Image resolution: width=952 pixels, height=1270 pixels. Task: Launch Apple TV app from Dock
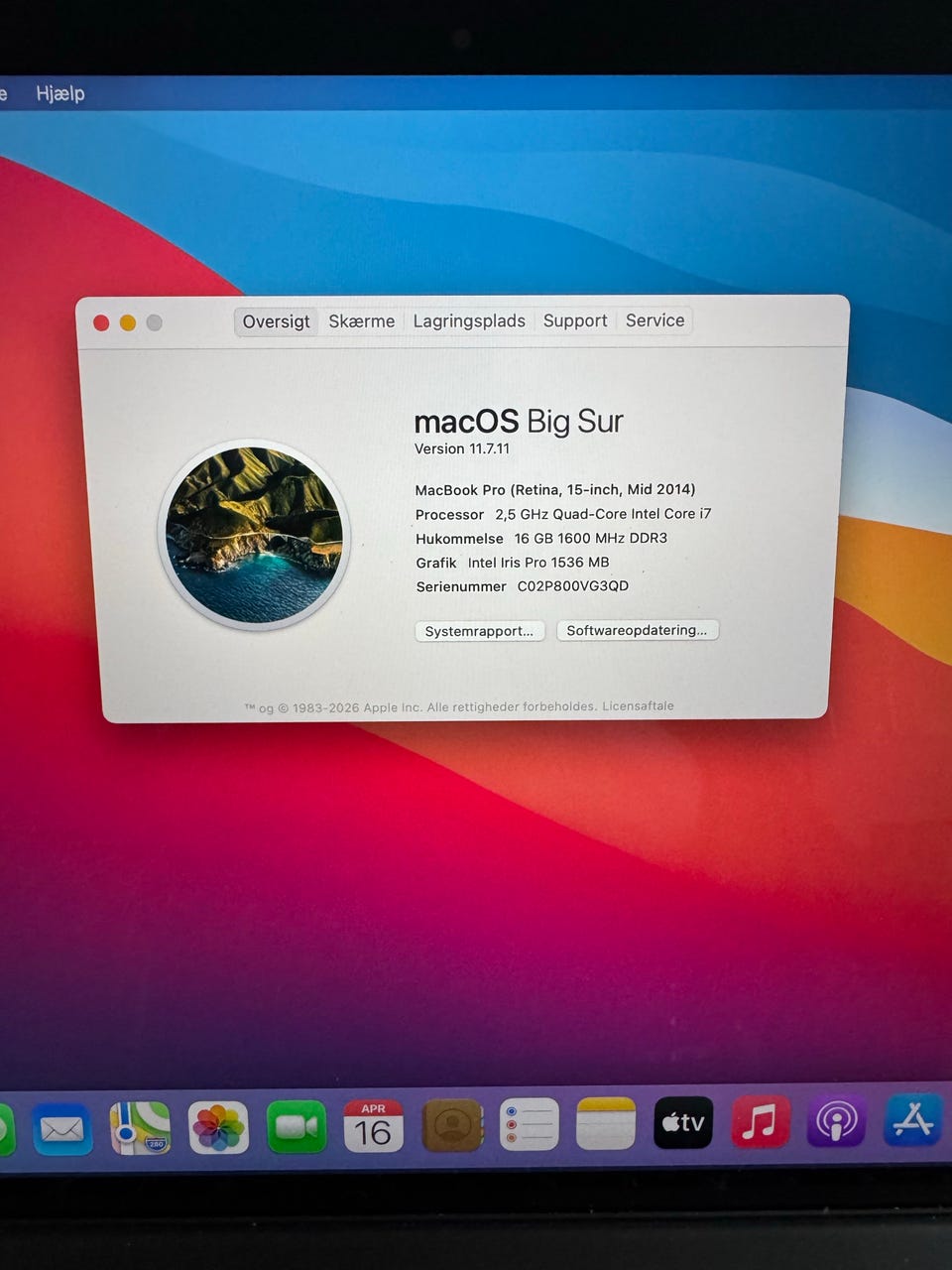pos(683,1122)
